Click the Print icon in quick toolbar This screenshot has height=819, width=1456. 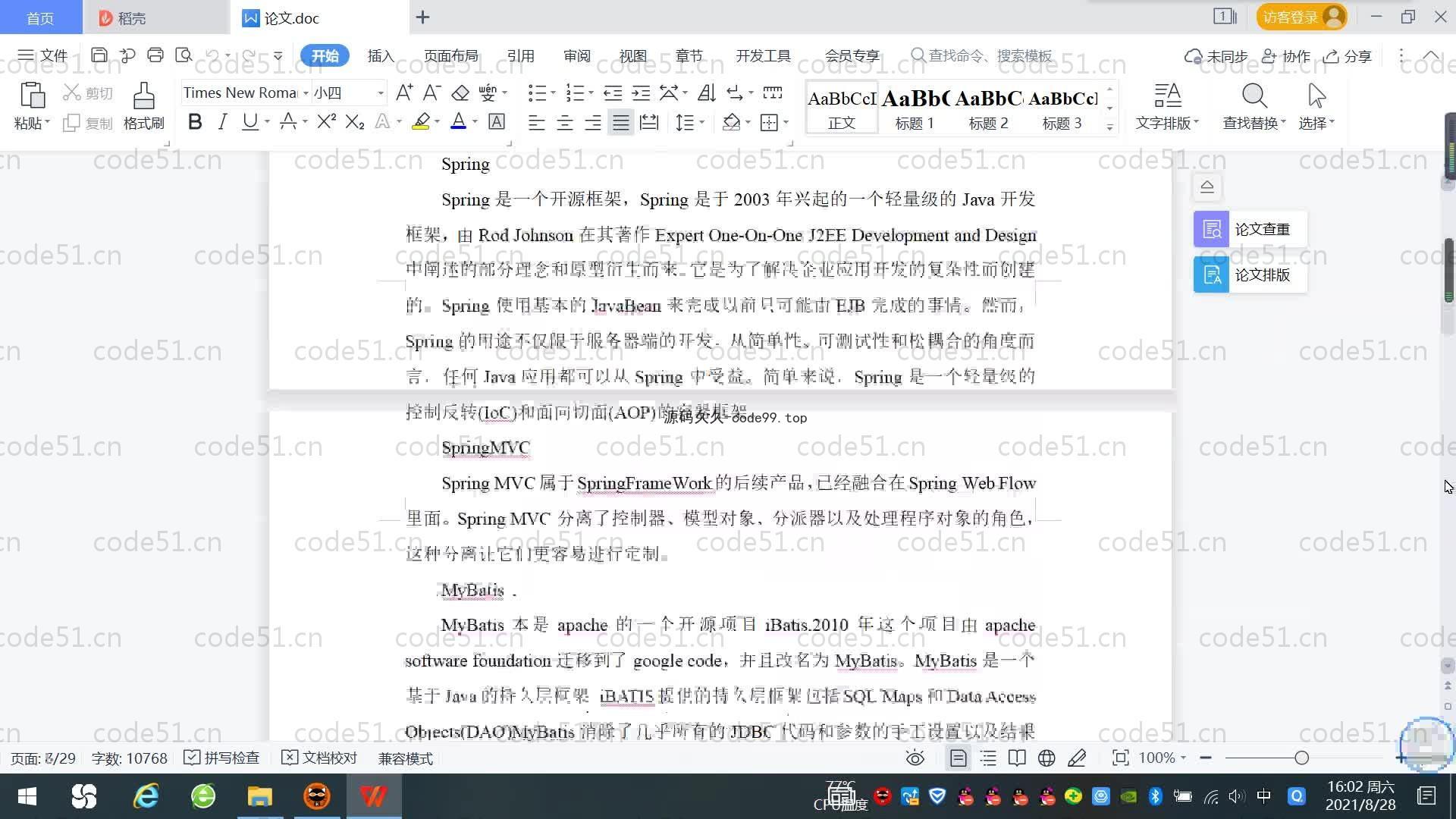155,55
